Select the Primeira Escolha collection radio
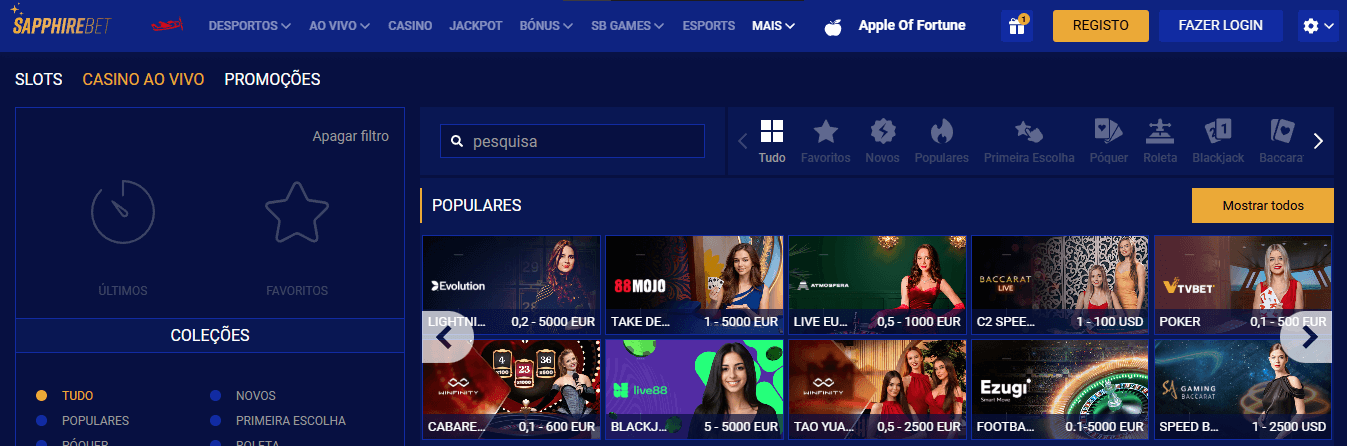 coord(215,421)
